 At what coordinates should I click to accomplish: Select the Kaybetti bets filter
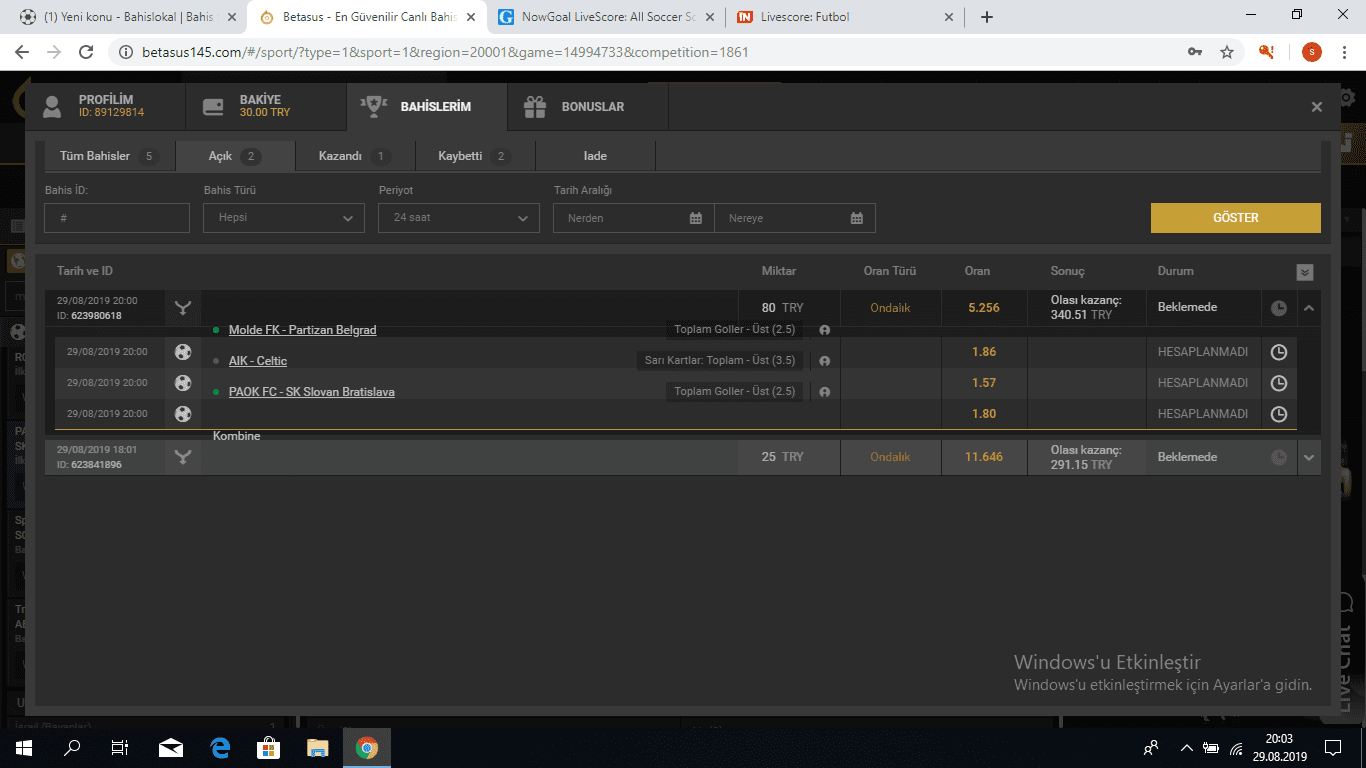click(475, 156)
